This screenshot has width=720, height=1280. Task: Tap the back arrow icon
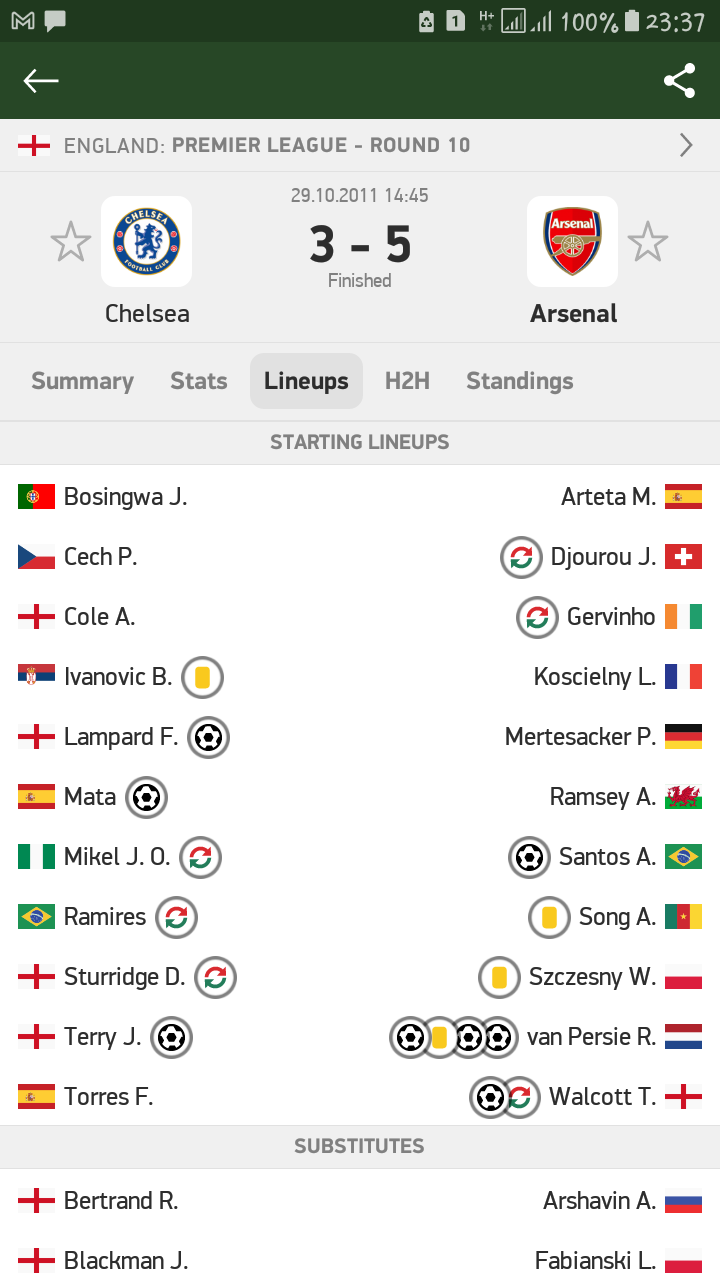41,81
